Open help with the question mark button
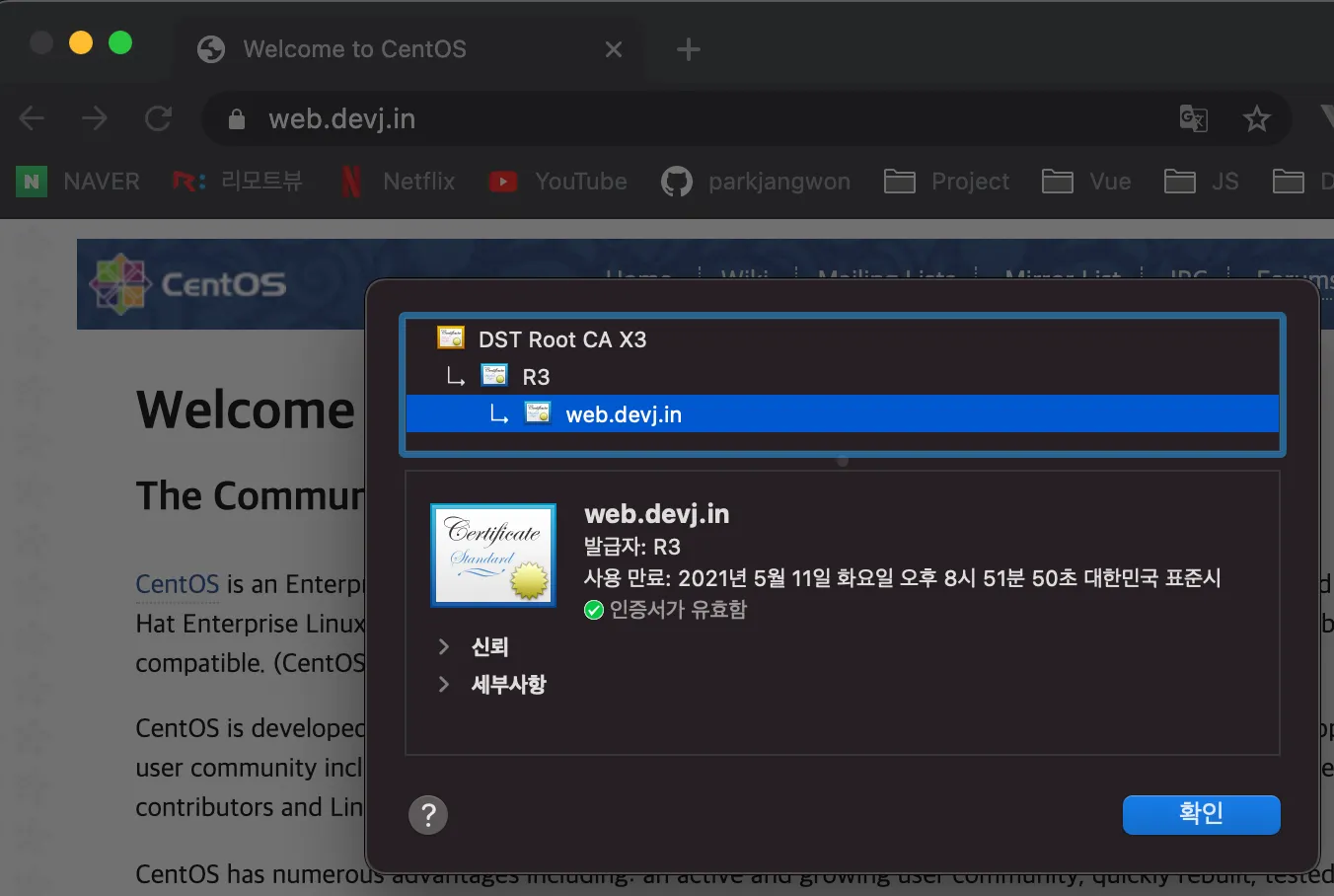The image size is (1334, 896). 428,815
